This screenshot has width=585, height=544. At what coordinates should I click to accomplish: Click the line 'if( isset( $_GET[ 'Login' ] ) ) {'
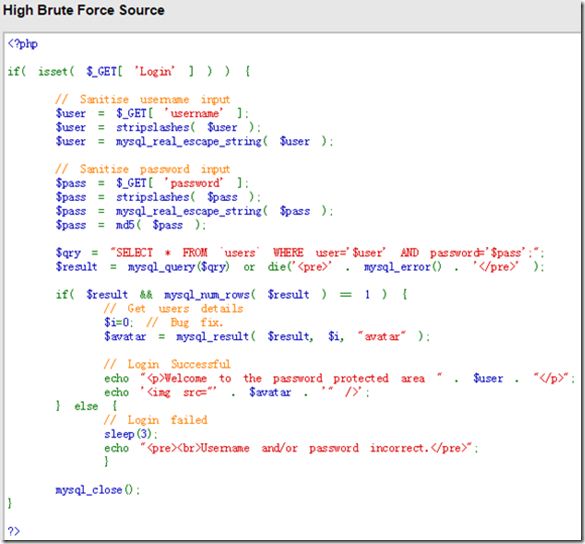129,71
